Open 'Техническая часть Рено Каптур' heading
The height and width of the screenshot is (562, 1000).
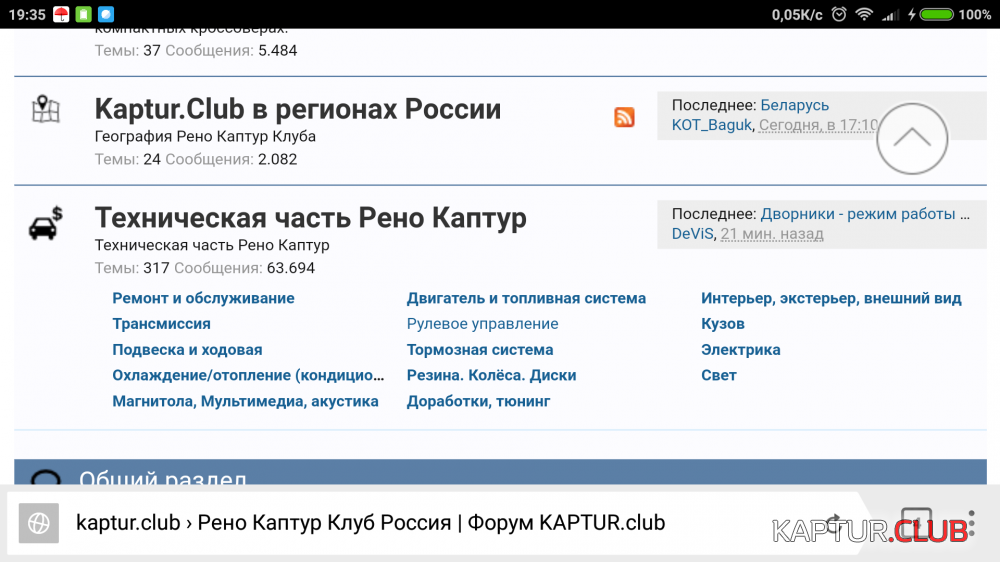[310, 218]
